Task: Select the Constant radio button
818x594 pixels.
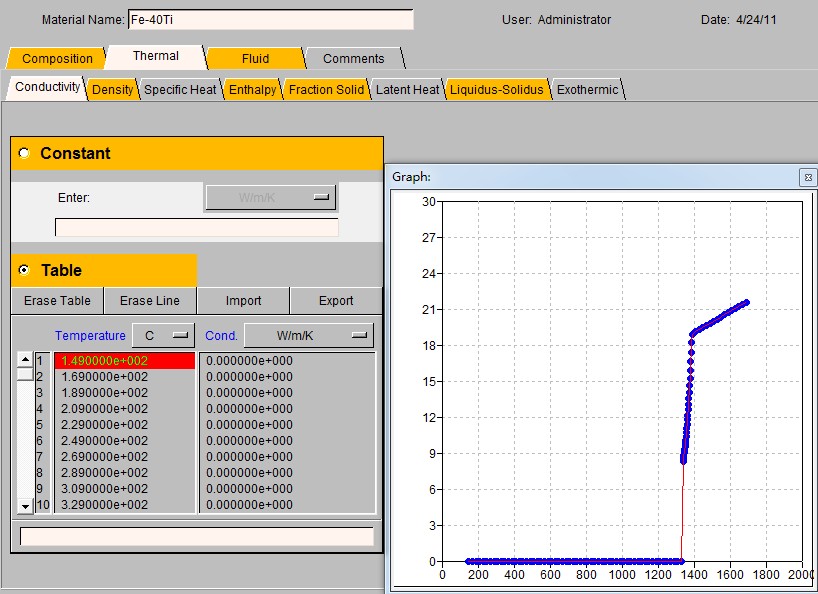Action: (x=25, y=153)
